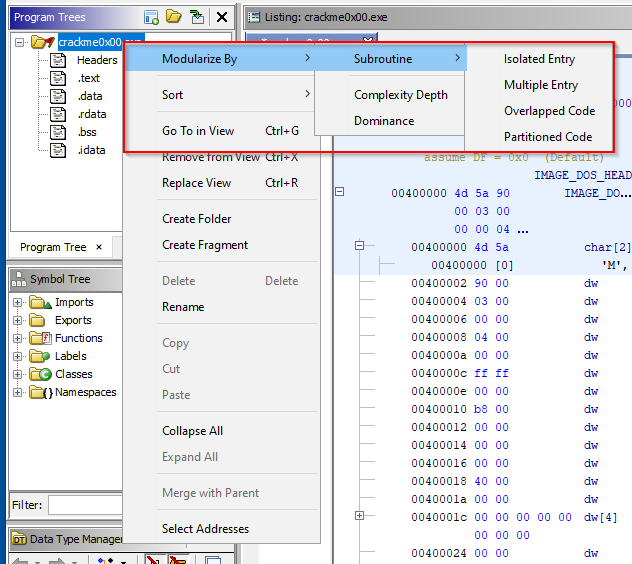Expand the Functions node in Symbol Tree

click(x=17, y=338)
